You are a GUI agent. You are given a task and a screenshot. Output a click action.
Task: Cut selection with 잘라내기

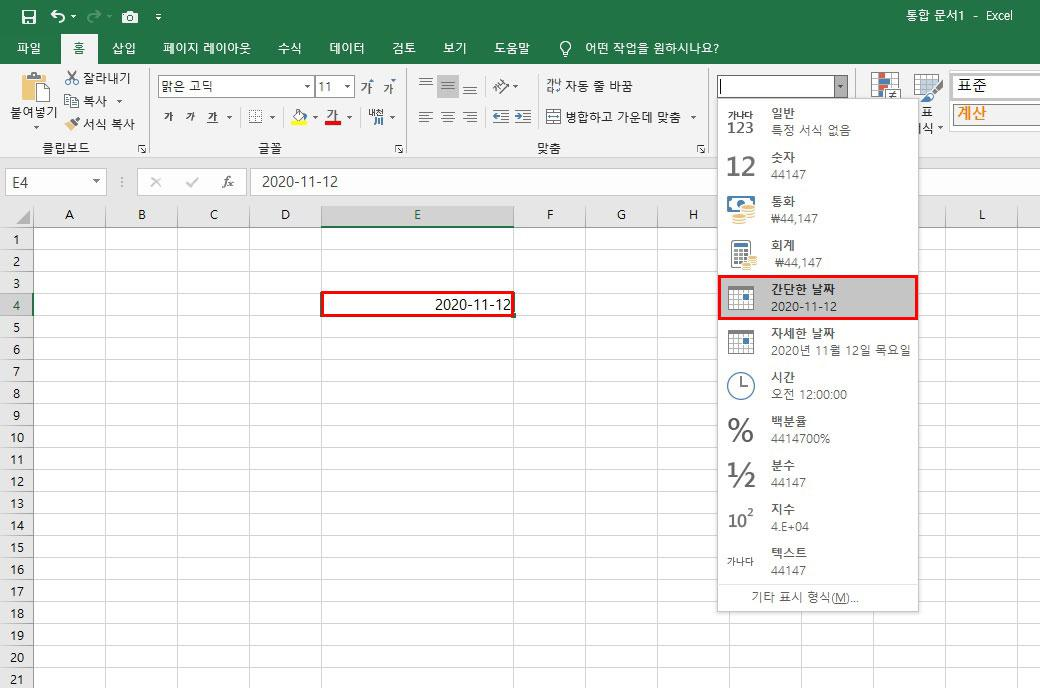[x=98, y=78]
